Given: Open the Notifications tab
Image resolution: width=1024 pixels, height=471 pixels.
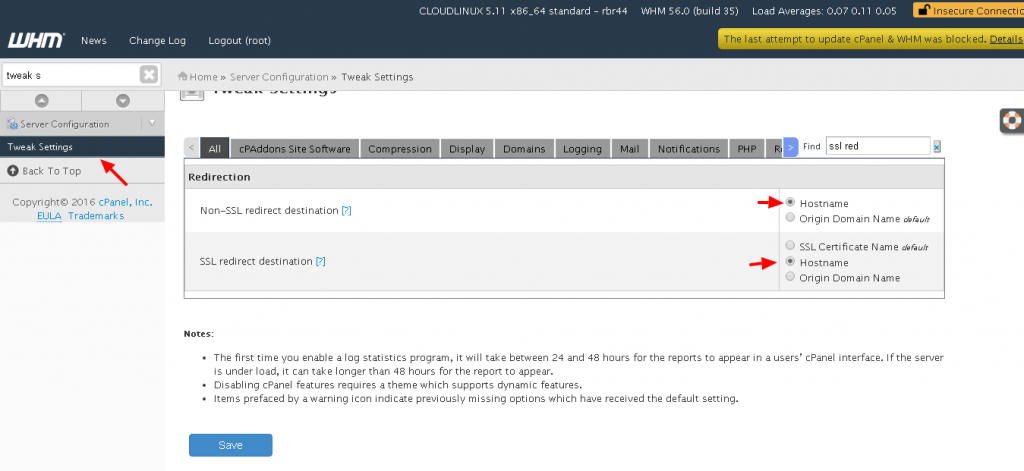Looking at the screenshot, I should point(689,148).
